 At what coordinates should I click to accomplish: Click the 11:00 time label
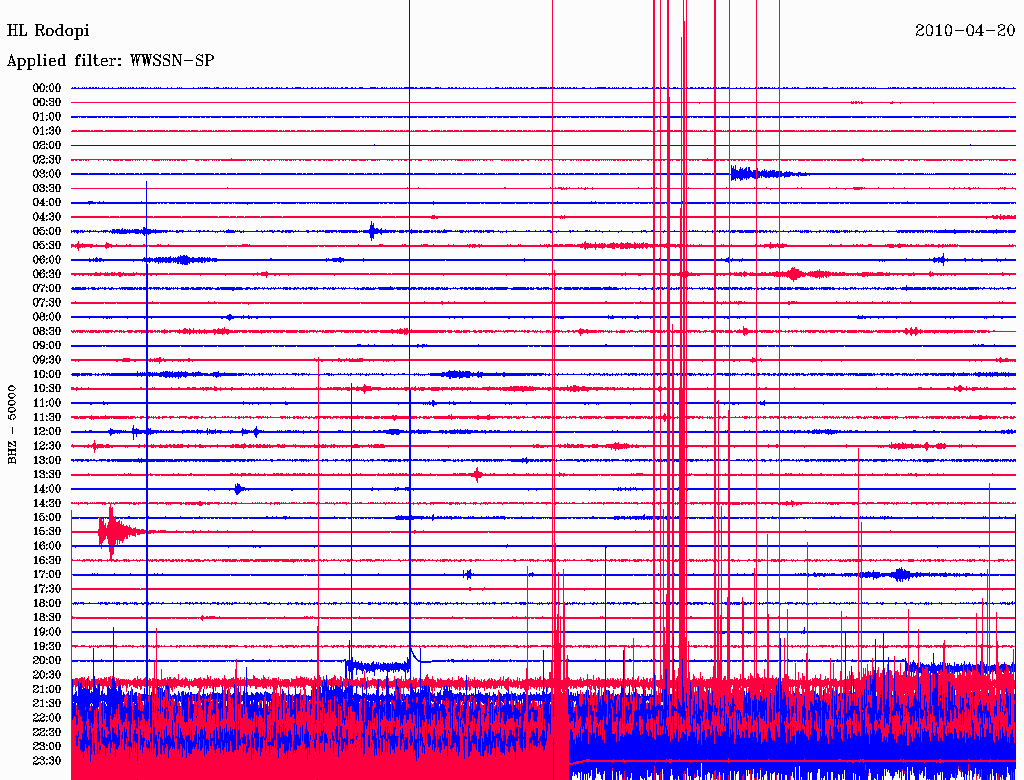(47, 403)
